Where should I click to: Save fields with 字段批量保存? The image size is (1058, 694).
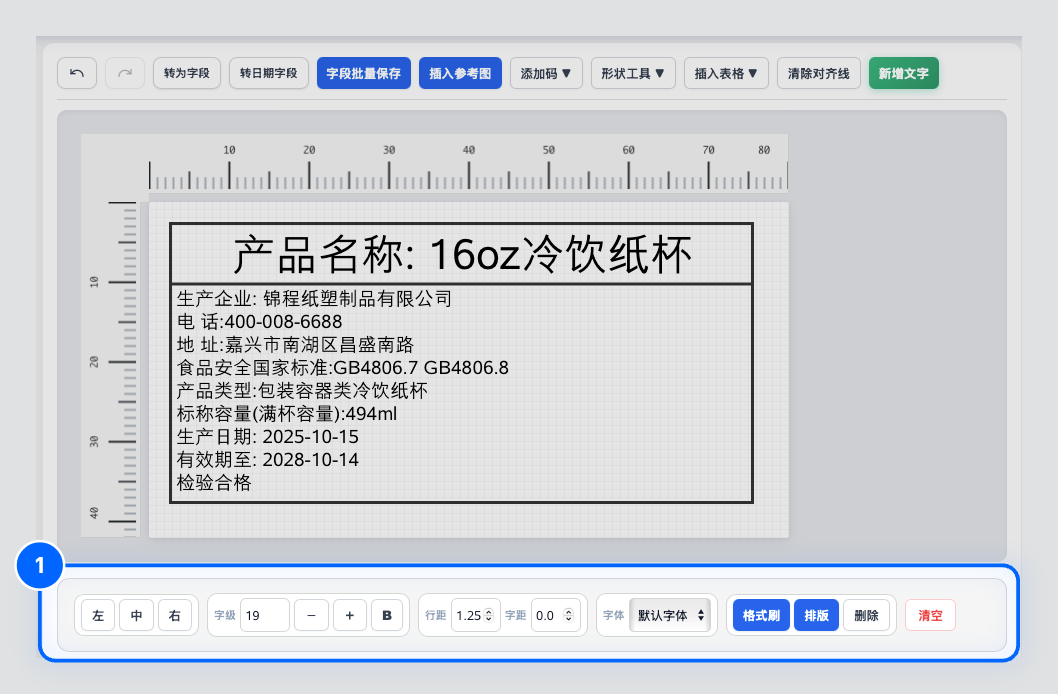(x=363, y=72)
